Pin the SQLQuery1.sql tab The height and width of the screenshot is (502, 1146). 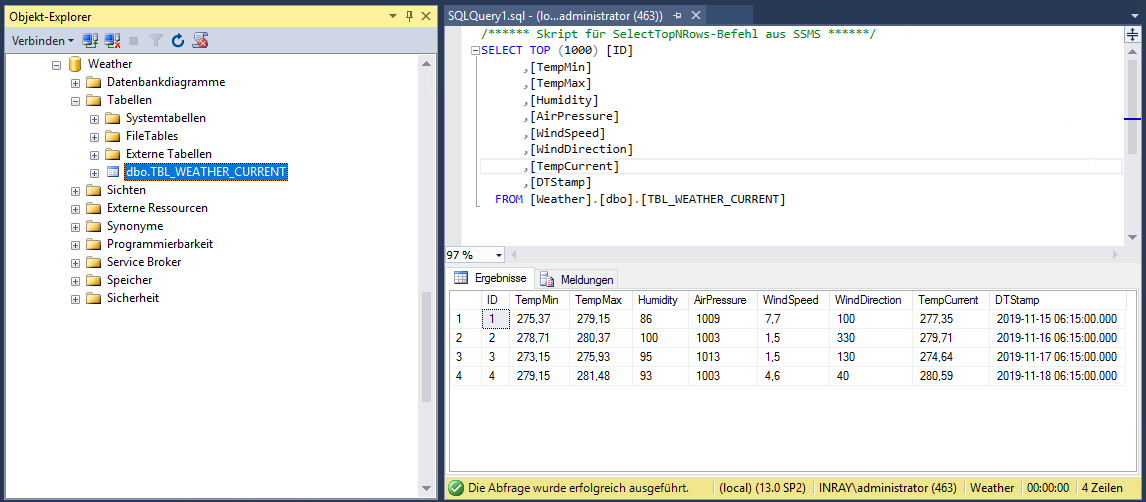678,15
